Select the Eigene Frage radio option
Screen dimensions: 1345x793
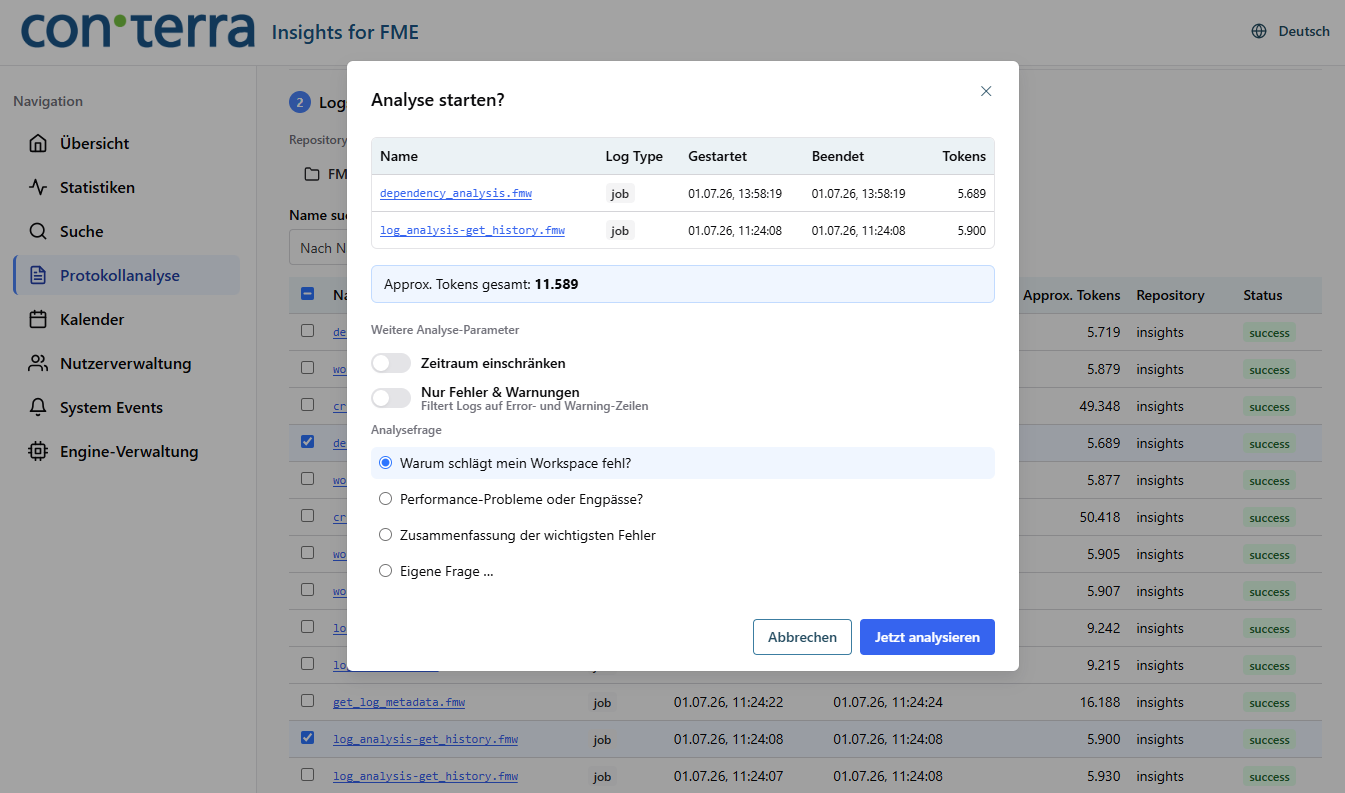pyautogui.click(x=385, y=571)
